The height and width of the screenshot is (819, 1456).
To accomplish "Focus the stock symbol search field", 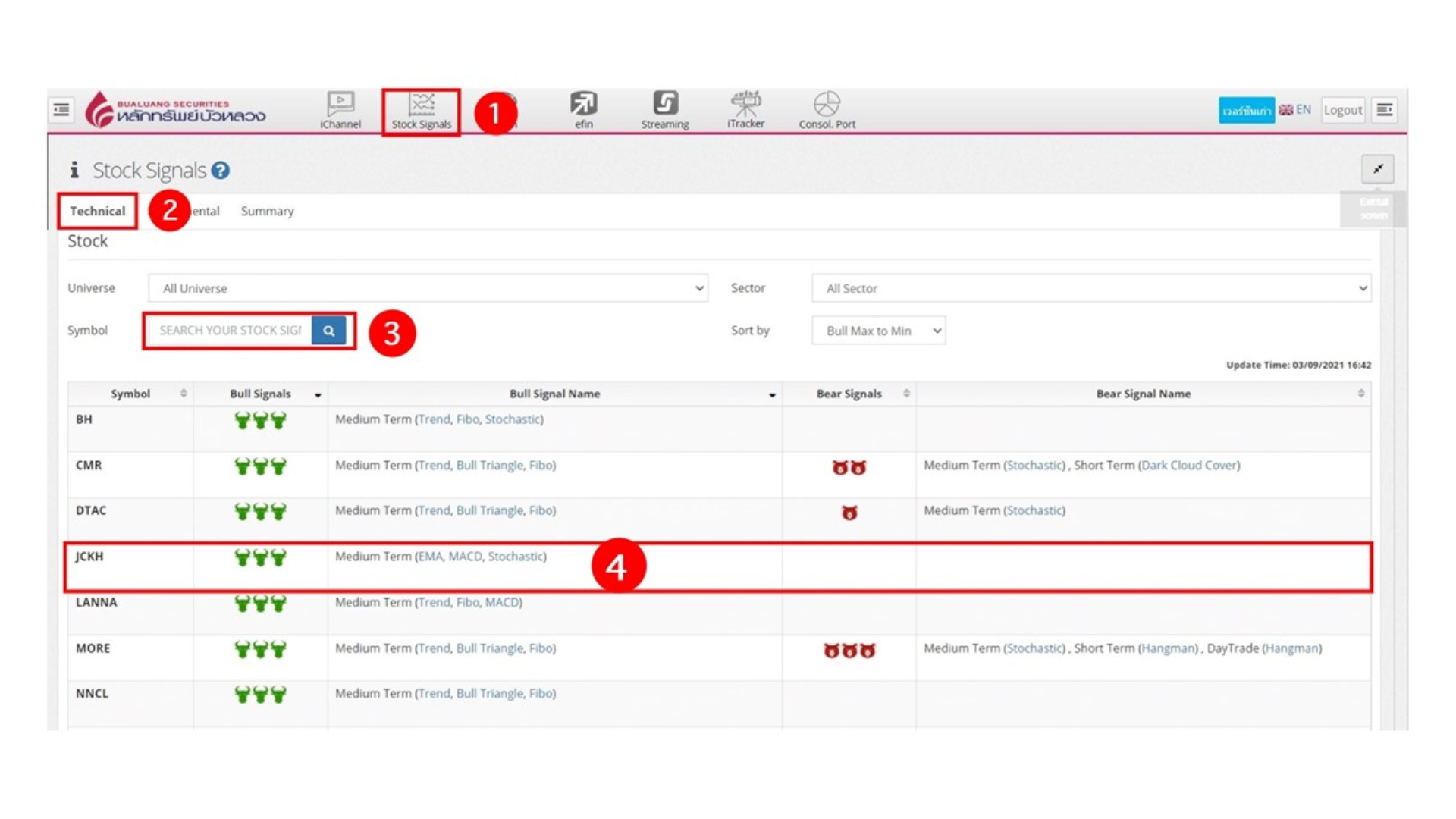I will [x=230, y=331].
